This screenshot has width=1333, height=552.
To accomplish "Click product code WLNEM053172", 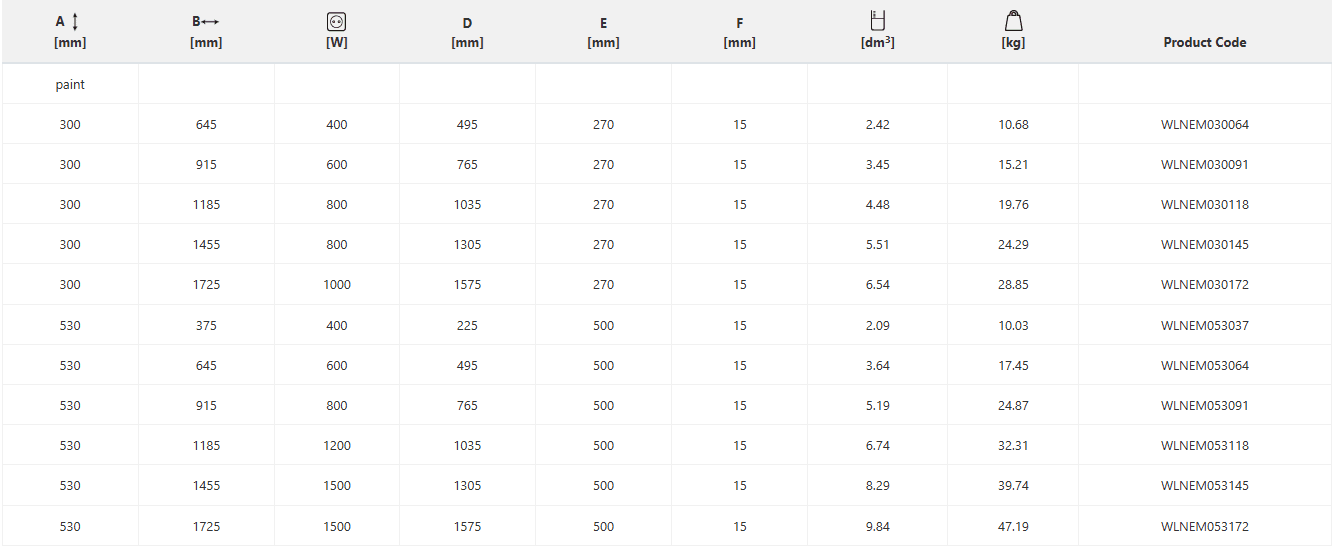I will (1204, 527).
